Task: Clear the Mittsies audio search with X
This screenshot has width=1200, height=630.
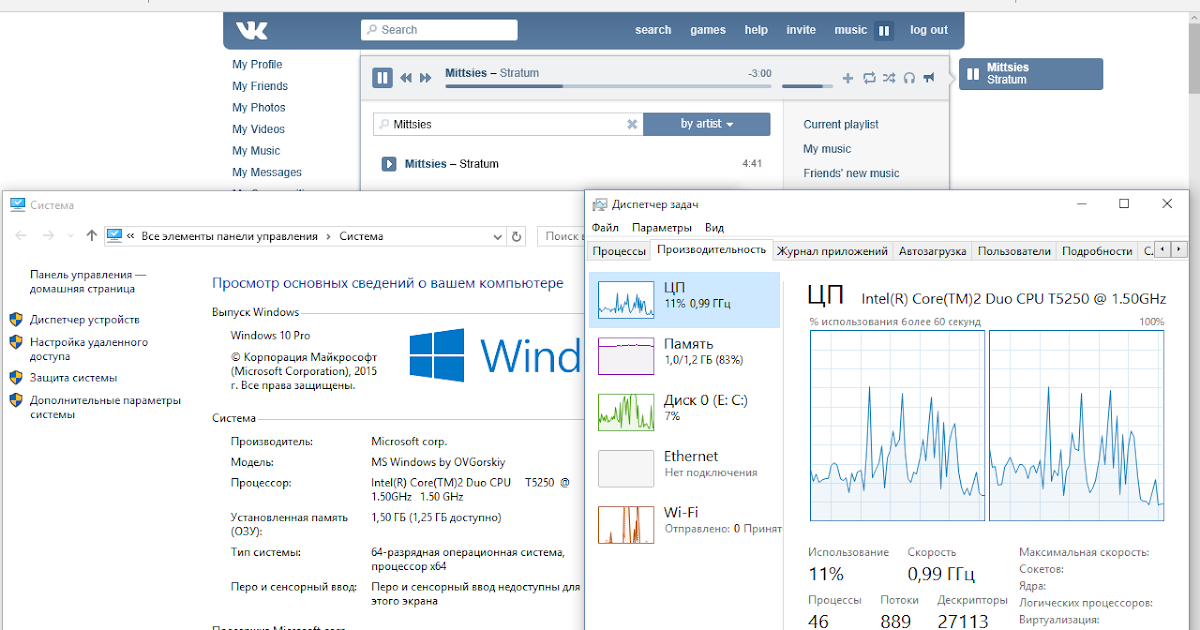Action: [x=632, y=124]
